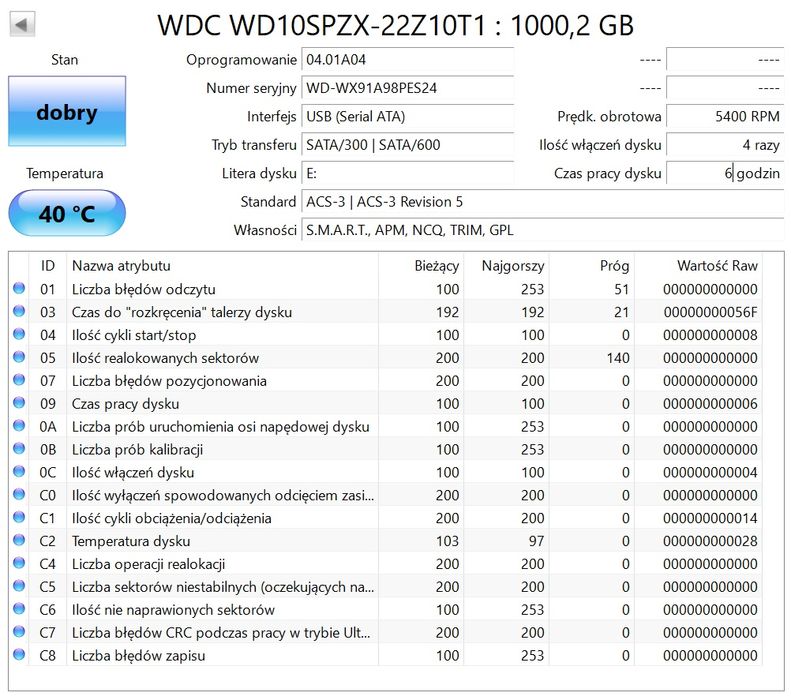Click the blue status icon for row C6
Screen dimensions: 791x699
click(19, 609)
